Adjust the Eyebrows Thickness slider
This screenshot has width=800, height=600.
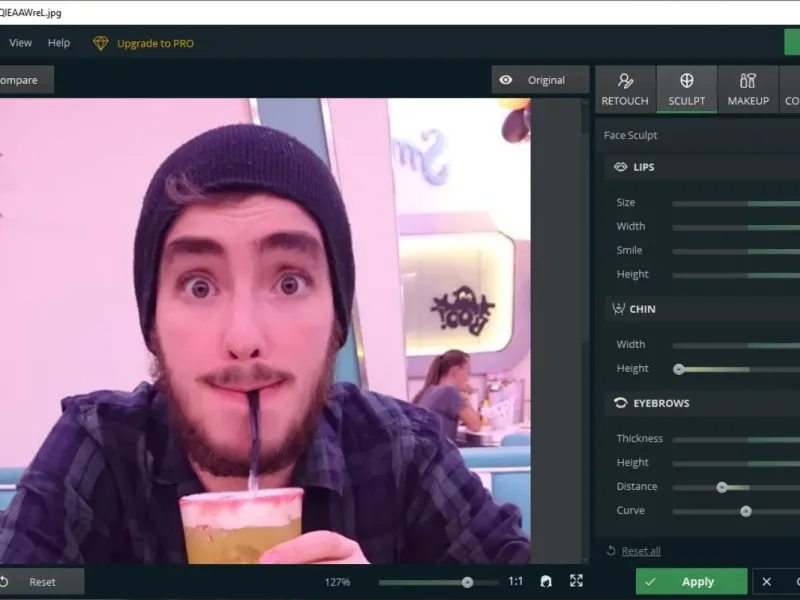[736, 439]
